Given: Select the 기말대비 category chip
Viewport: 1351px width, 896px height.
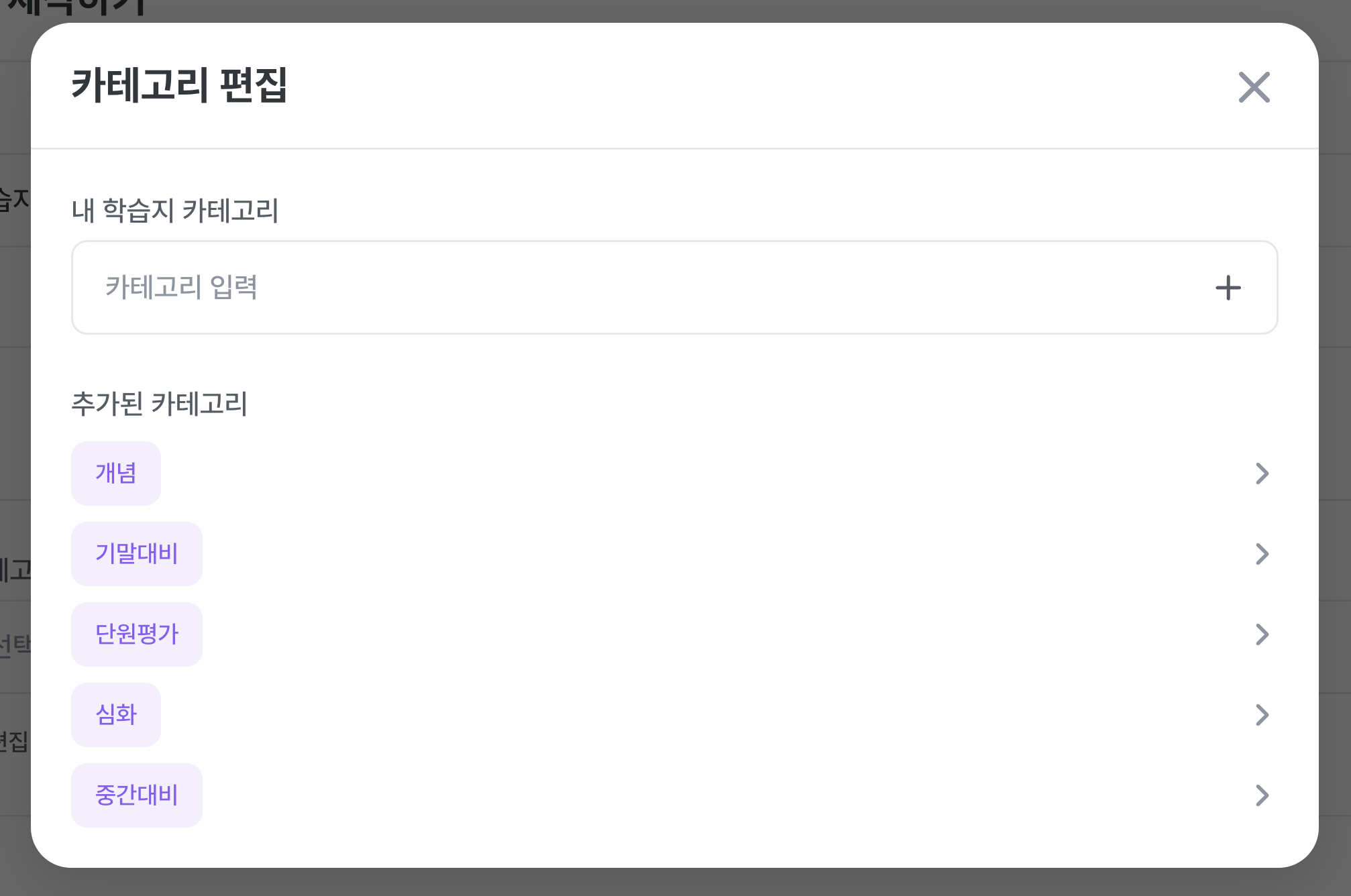Looking at the screenshot, I should (137, 554).
